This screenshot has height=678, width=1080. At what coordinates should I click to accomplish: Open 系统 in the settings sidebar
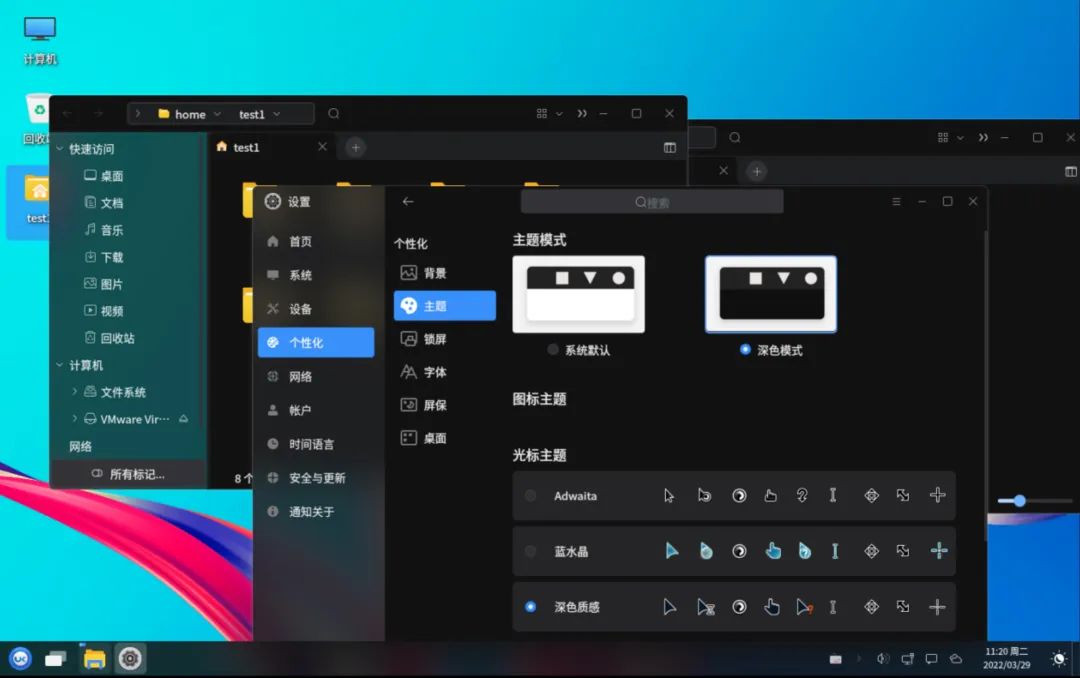(316, 275)
